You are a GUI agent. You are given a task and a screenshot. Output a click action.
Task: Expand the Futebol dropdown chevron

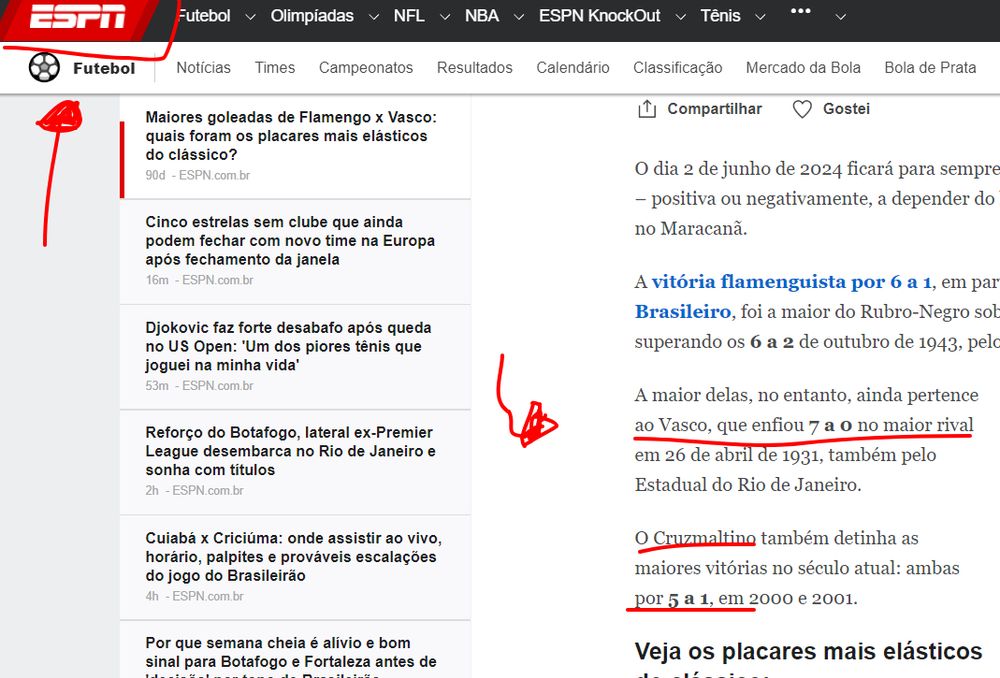coord(251,17)
